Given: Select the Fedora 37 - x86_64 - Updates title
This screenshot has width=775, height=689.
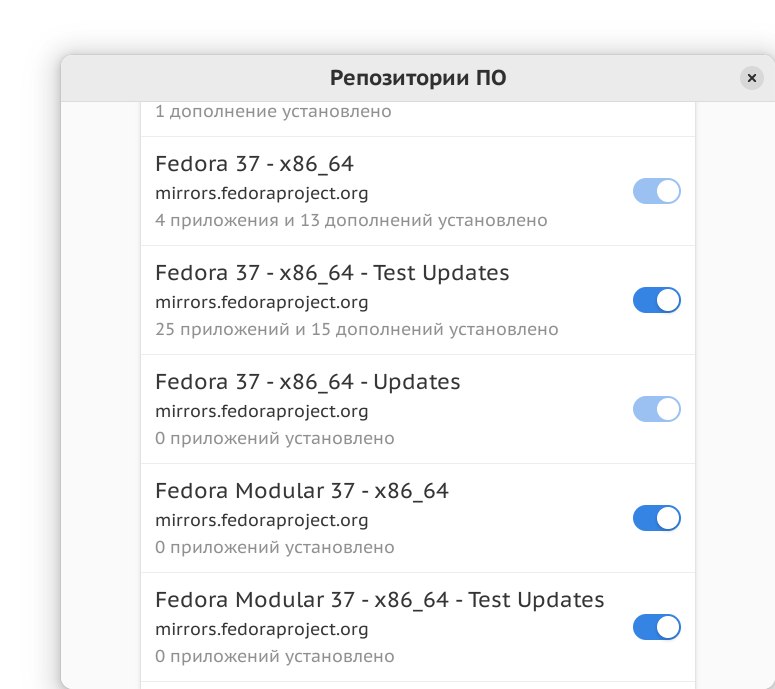Looking at the screenshot, I should point(307,381).
